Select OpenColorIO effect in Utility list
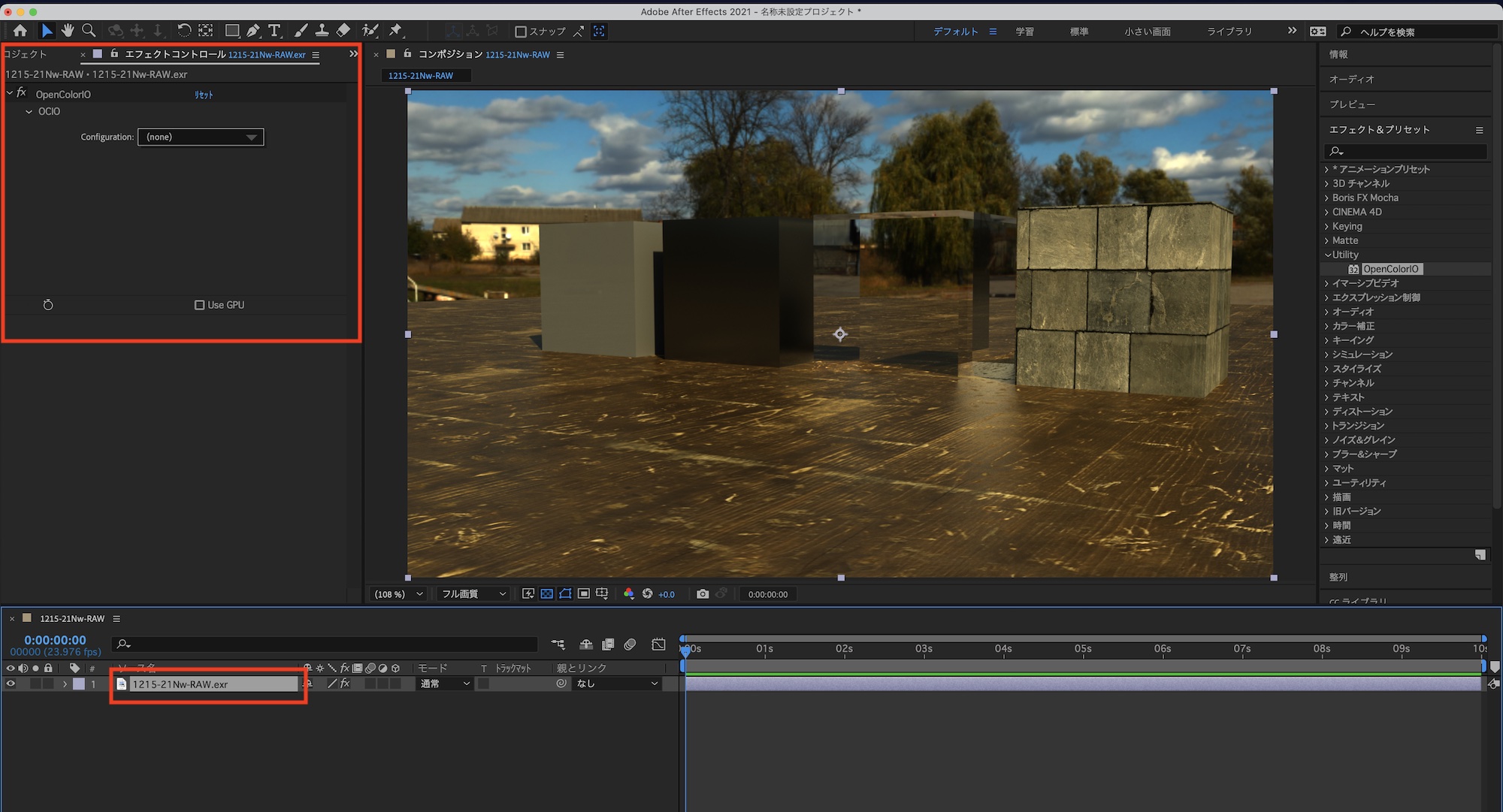Viewport: 1503px width, 812px height. [1390, 269]
